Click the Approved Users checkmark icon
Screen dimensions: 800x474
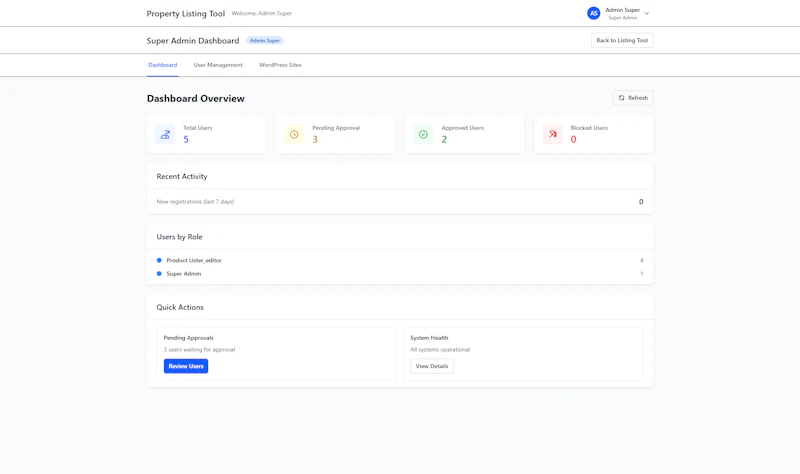(x=423, y=135)
